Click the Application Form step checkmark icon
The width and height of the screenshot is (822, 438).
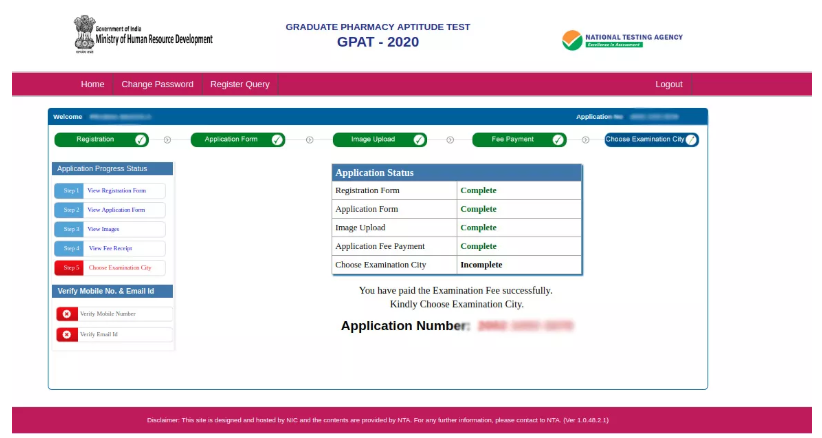tap(280, 140)
